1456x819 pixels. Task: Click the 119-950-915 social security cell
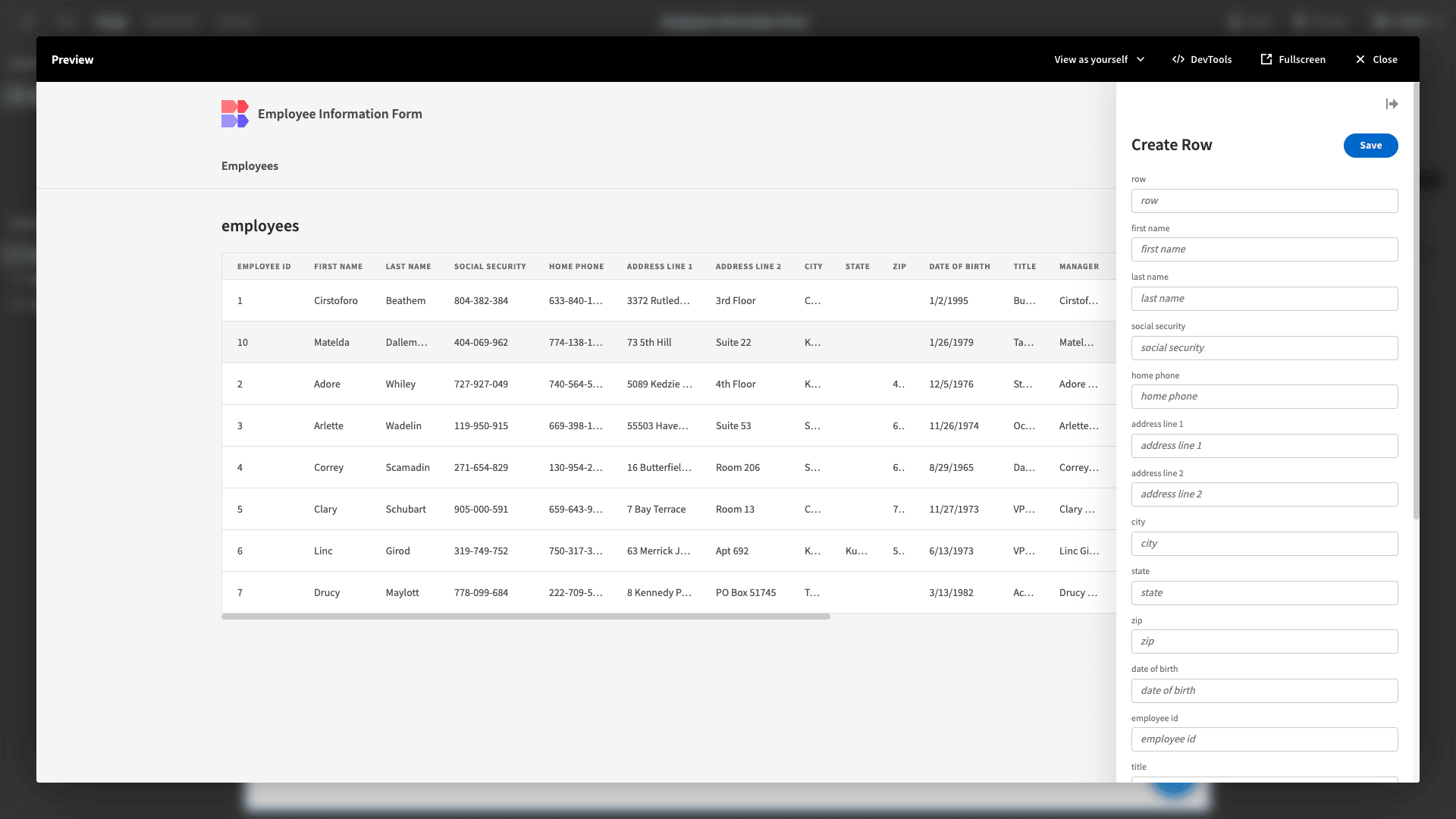(481, 426)
